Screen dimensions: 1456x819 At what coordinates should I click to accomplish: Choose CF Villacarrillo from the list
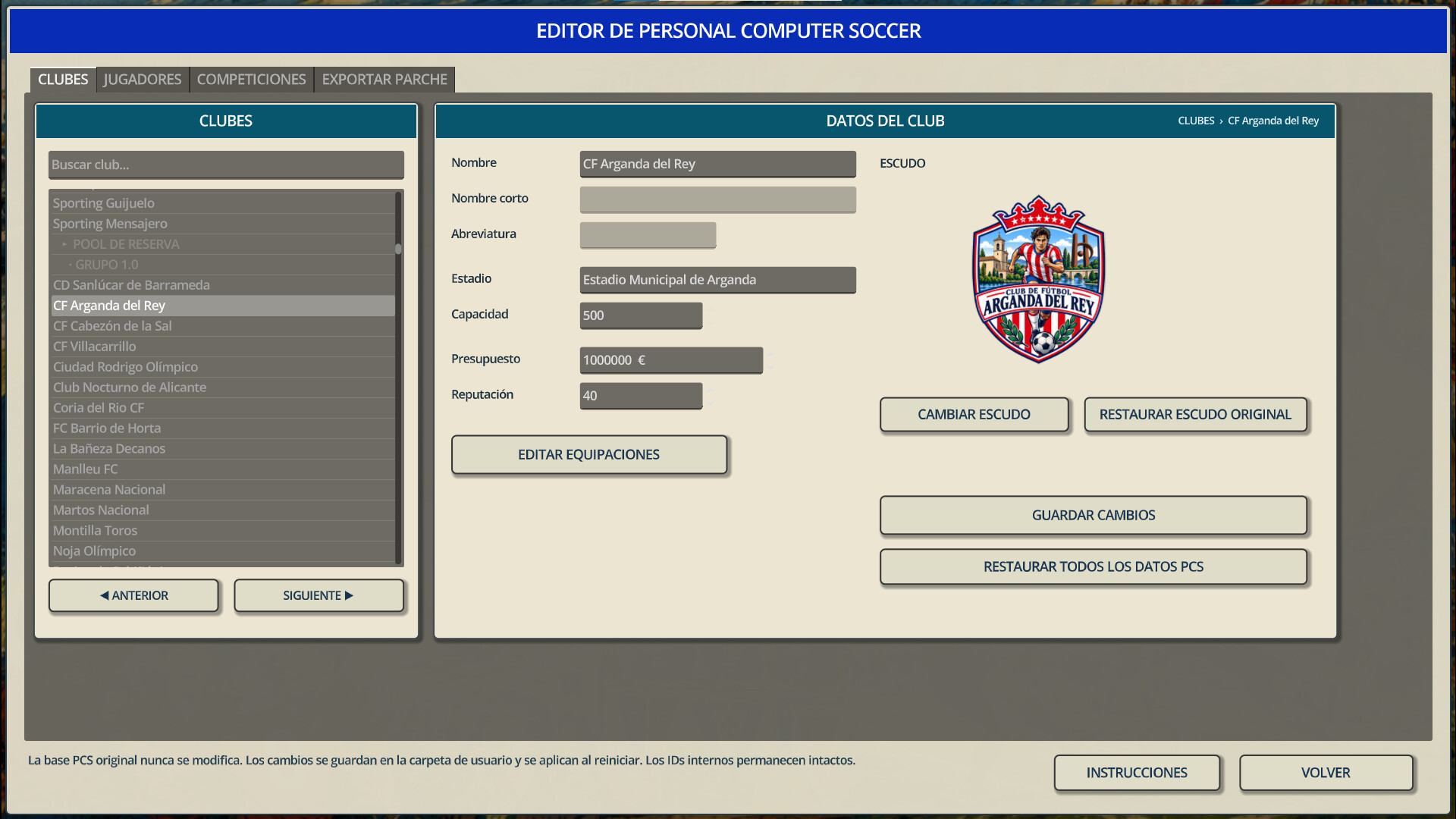click(x=223, y=347)
